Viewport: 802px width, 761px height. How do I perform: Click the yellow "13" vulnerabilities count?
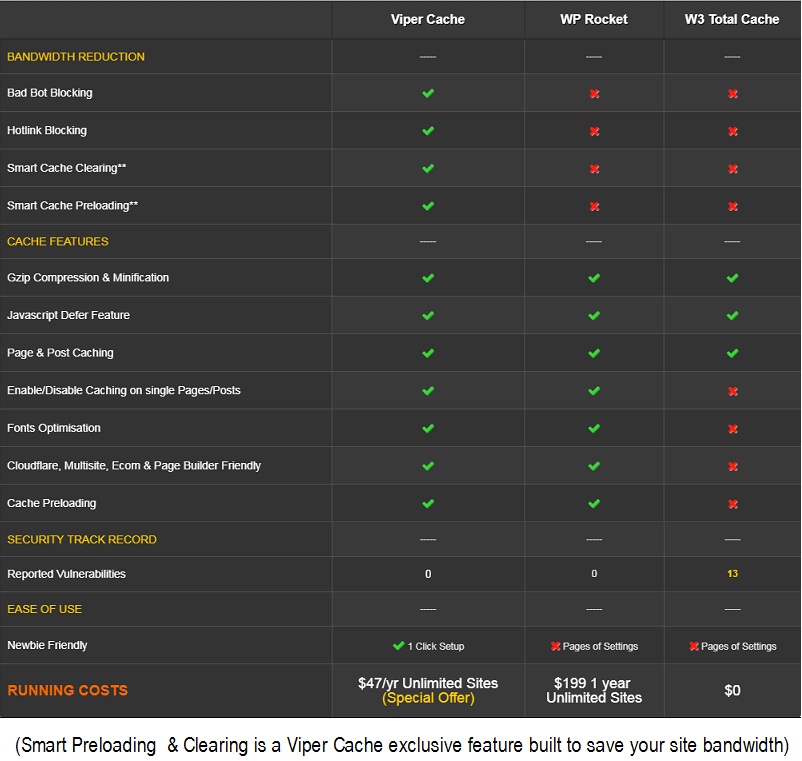pos(732,574)
